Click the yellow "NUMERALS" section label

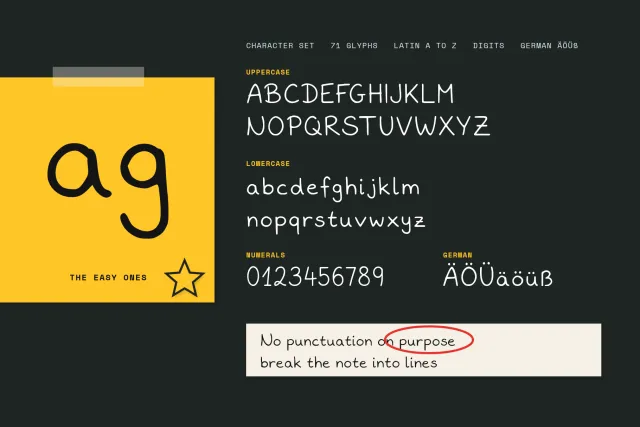(265, 255)
